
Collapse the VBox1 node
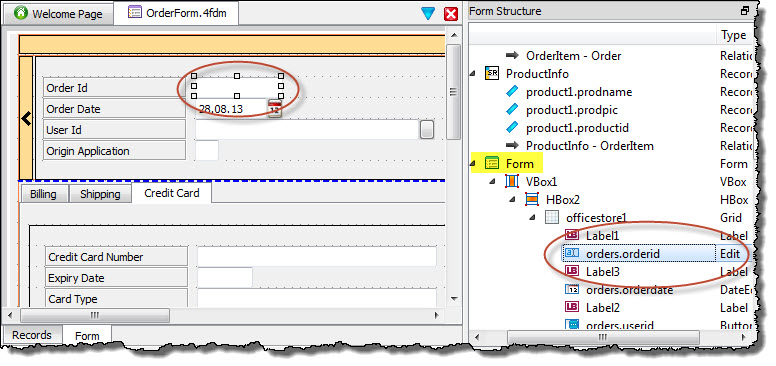click(493, 182)
